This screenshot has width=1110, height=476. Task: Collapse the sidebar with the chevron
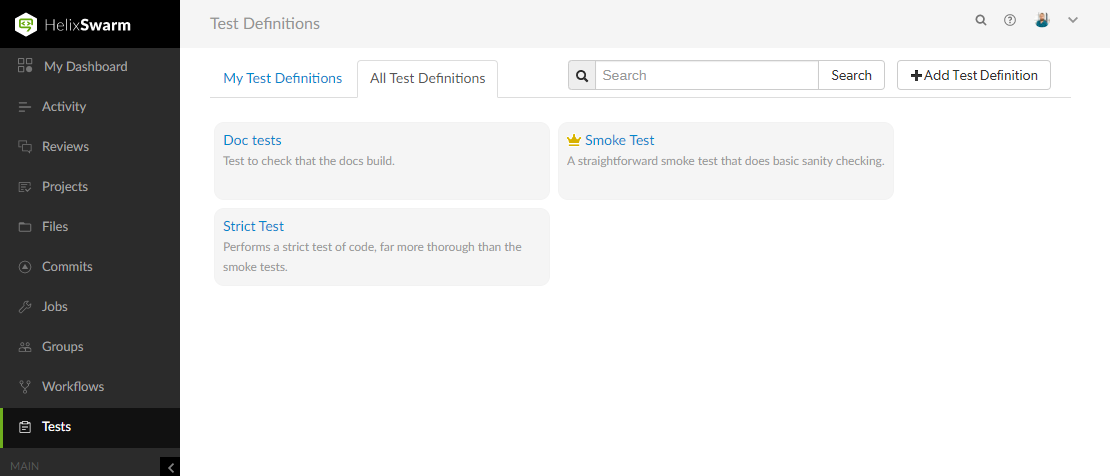pyautogui.click(x=171, y=466)
